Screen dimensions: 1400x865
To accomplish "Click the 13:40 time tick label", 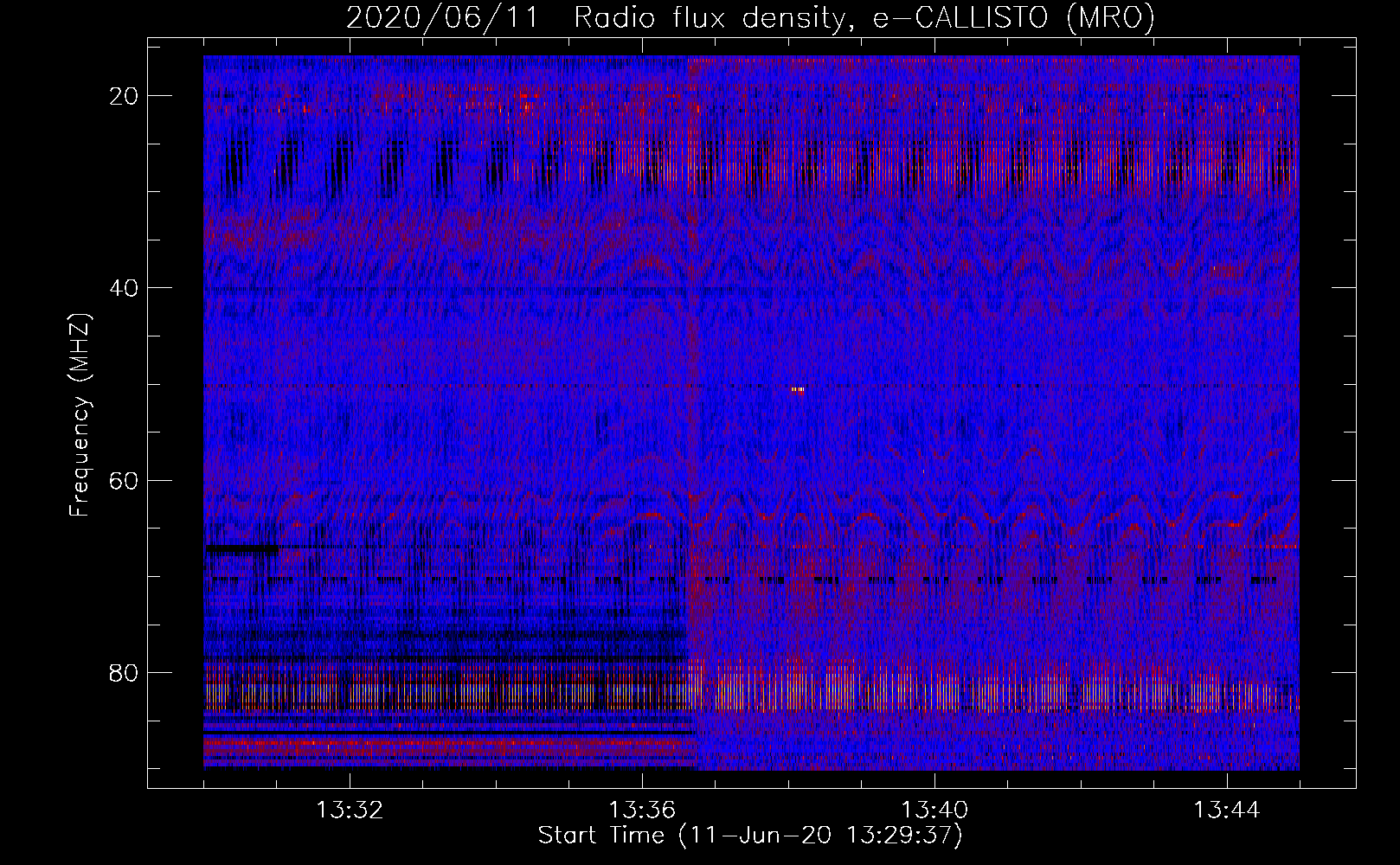I will (x=934, y=811).
